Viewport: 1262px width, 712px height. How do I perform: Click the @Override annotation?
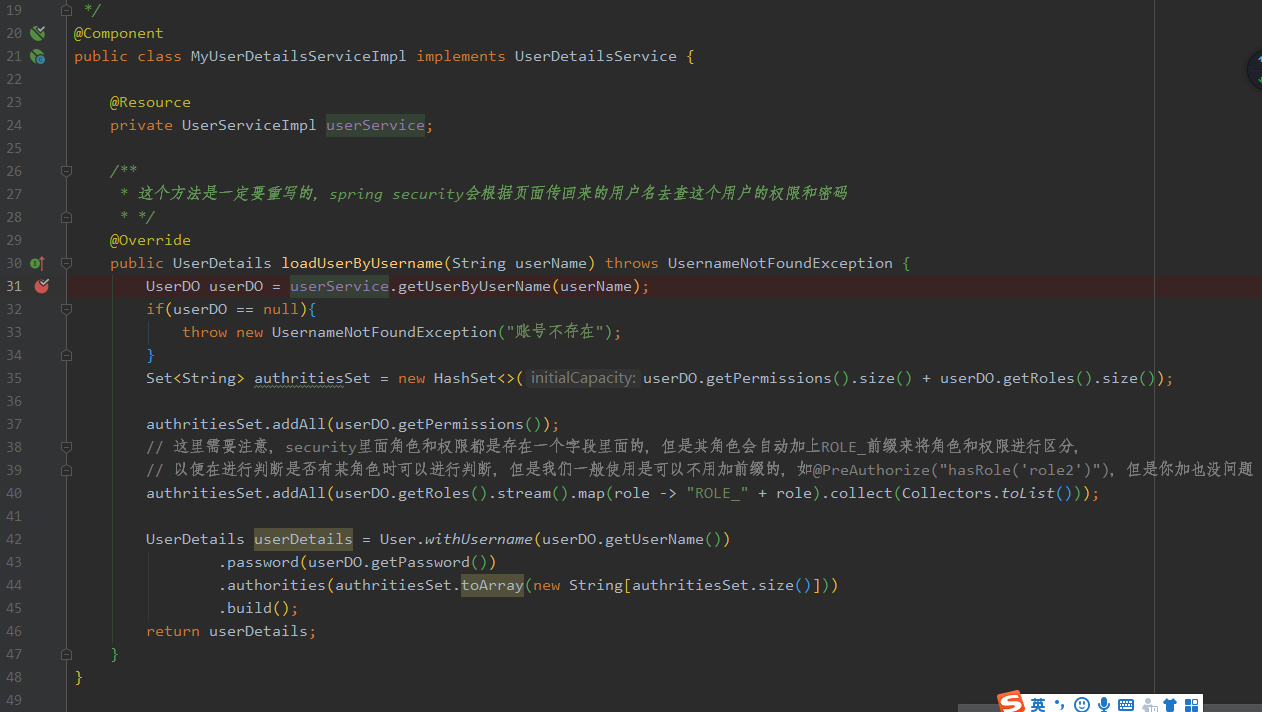coord(150,240)
